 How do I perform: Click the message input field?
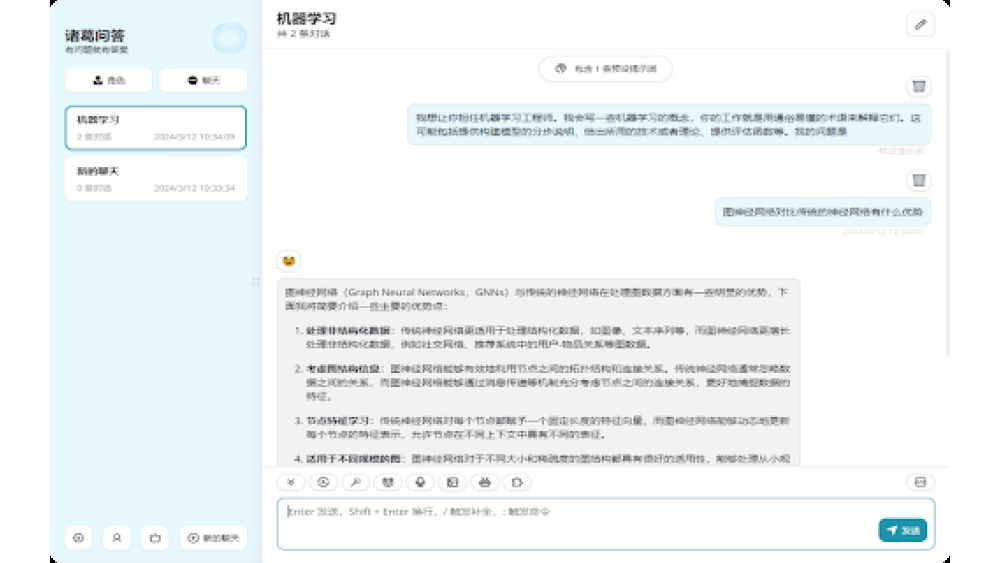tap(606, 523)
